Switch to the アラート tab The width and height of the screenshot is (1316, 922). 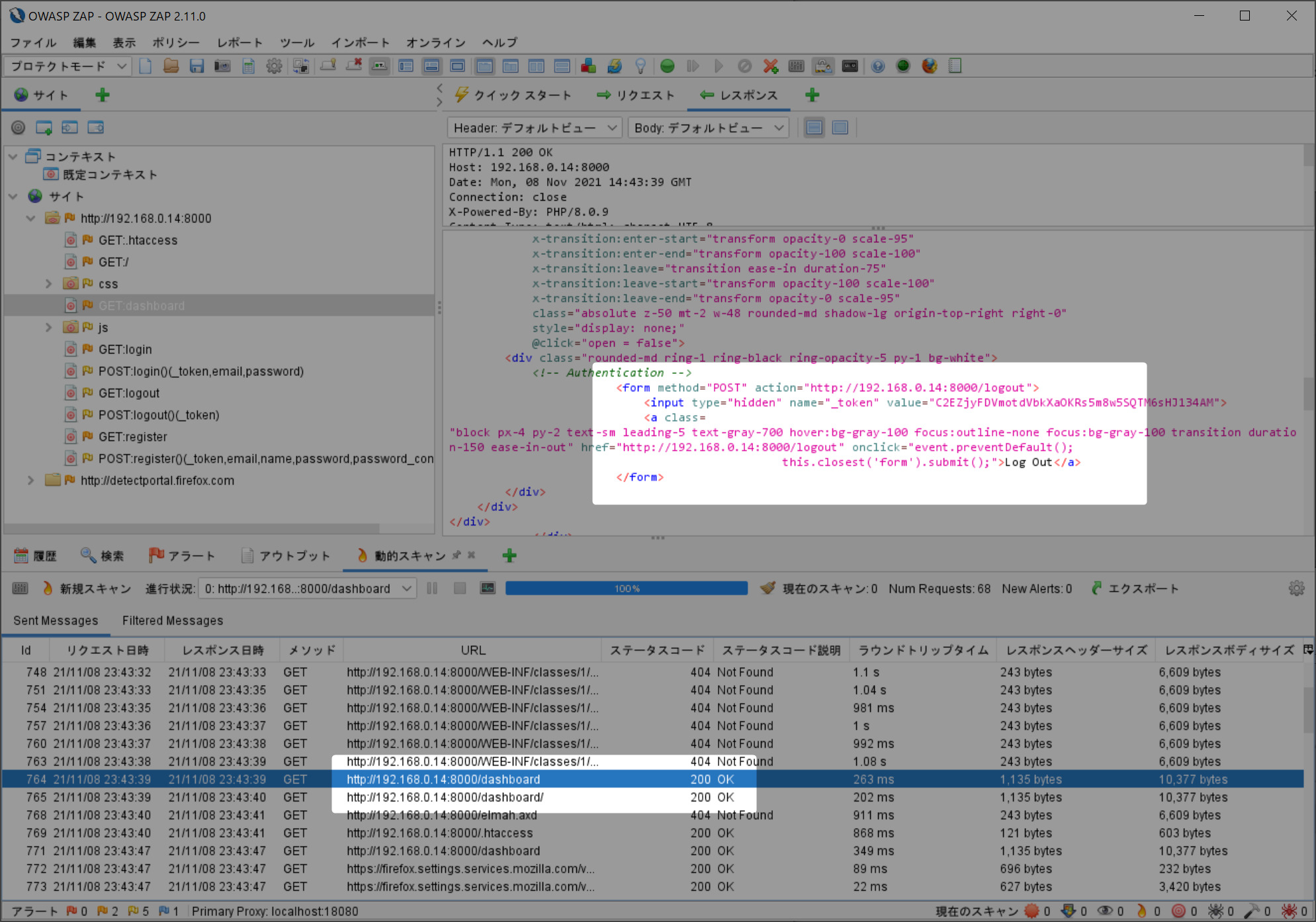coord(183,556)
